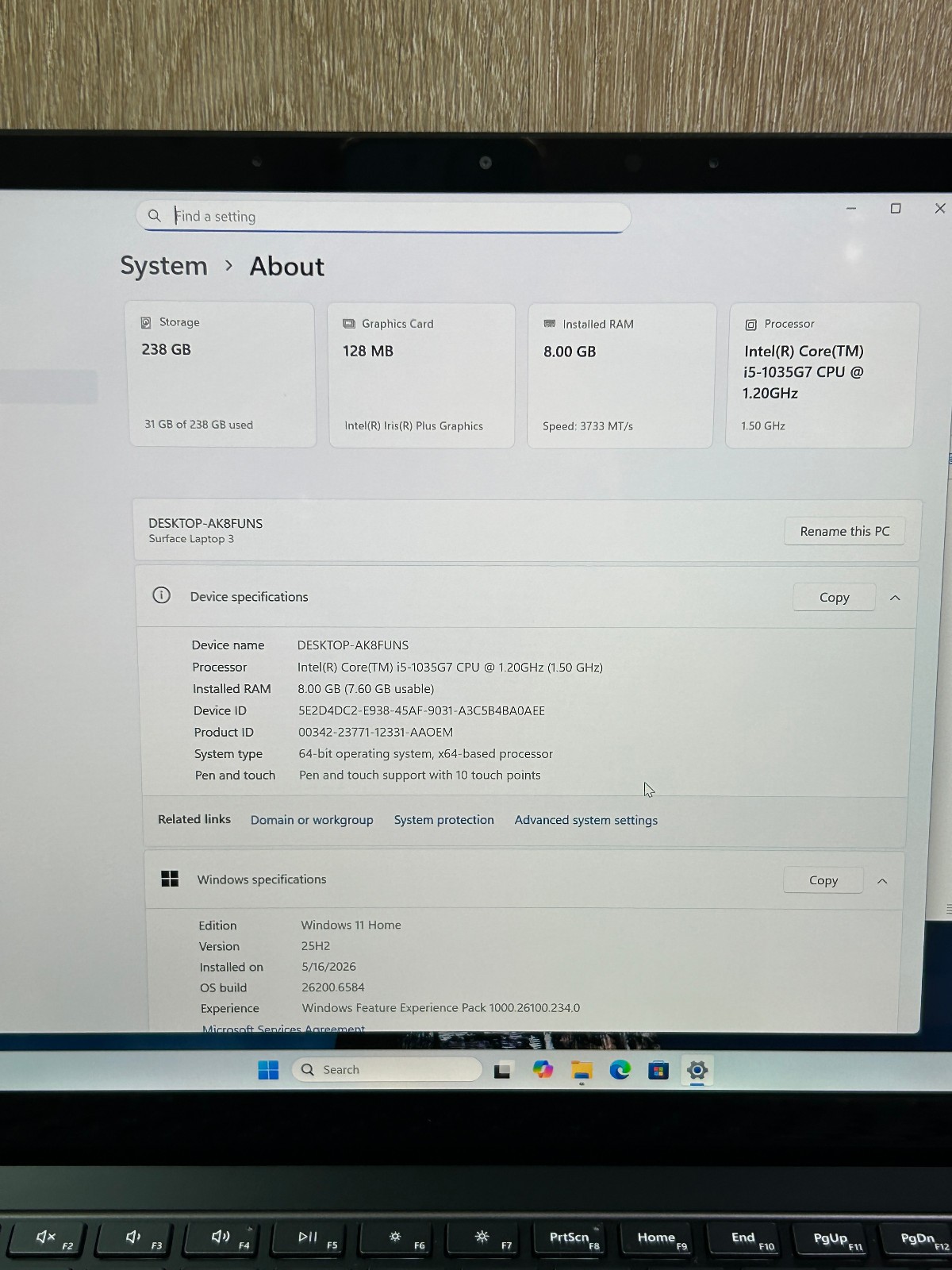The height and width of the screenshot is (1270, 952).
Task: Collapse the Device specifications section
Action: click(x=895, y=598)
